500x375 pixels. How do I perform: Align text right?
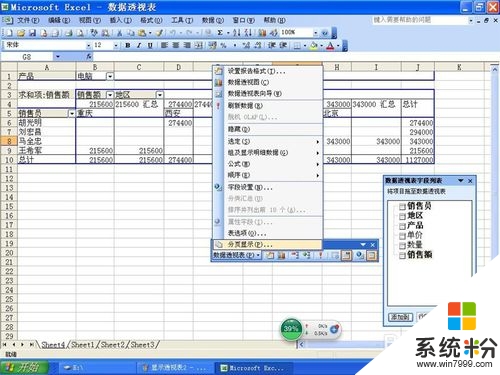[187, 45]
